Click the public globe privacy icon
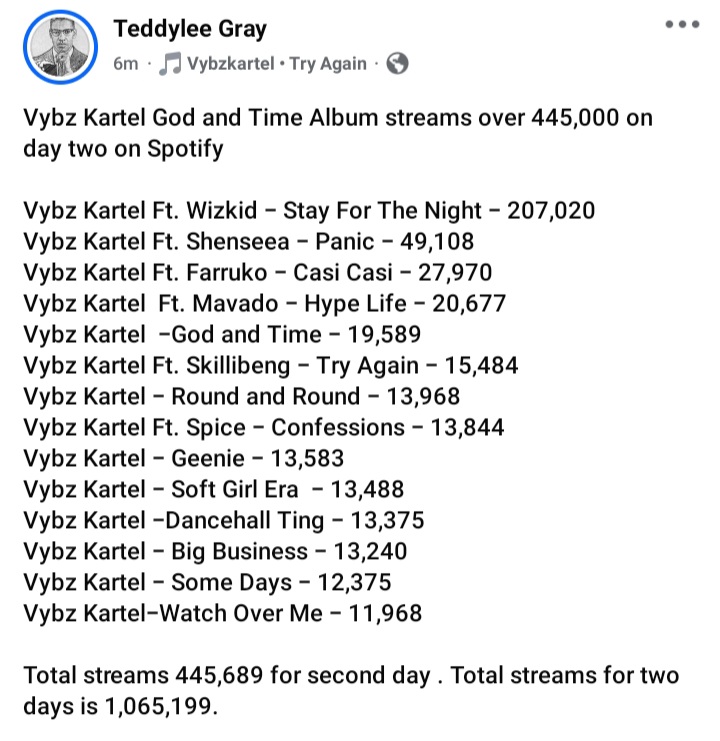 [x=397, y=63]
